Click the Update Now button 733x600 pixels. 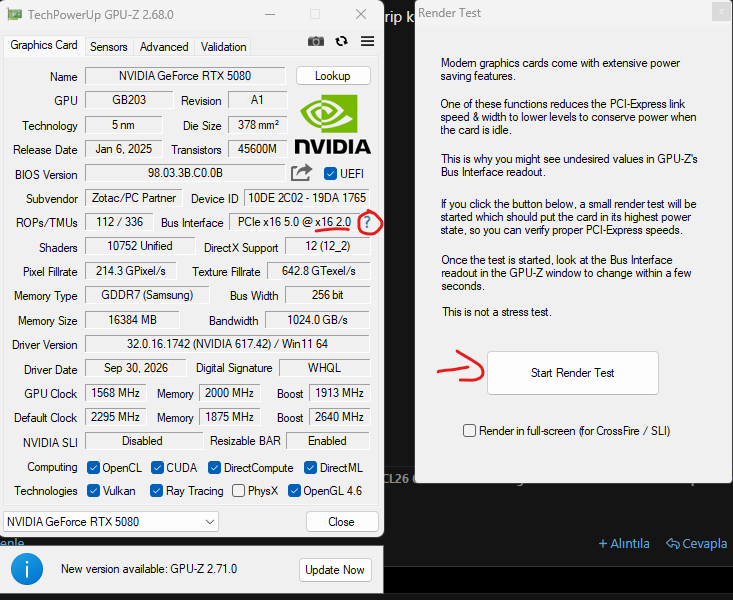[335, 570]
